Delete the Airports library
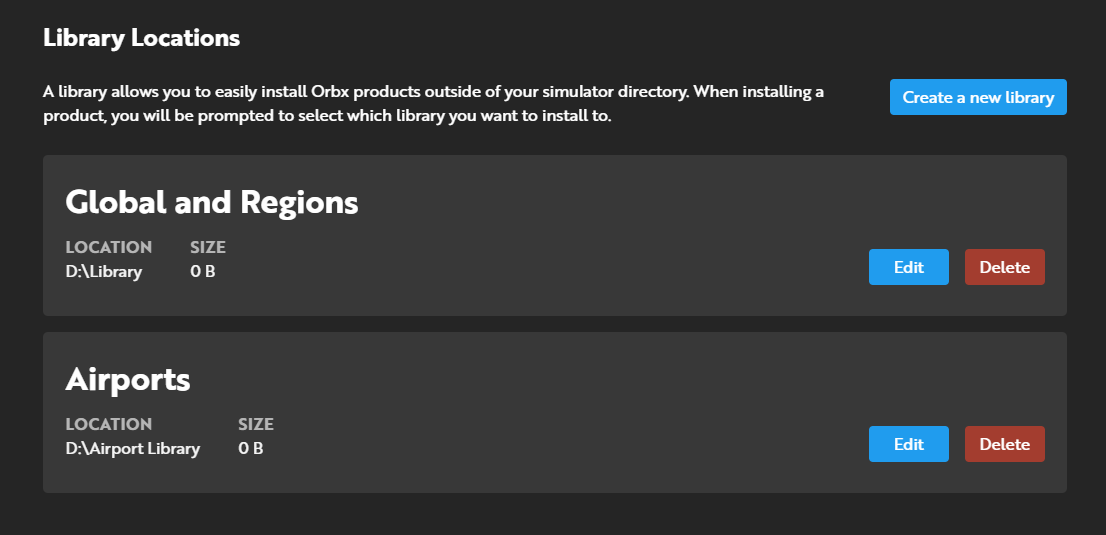 tap(1004, 444)
